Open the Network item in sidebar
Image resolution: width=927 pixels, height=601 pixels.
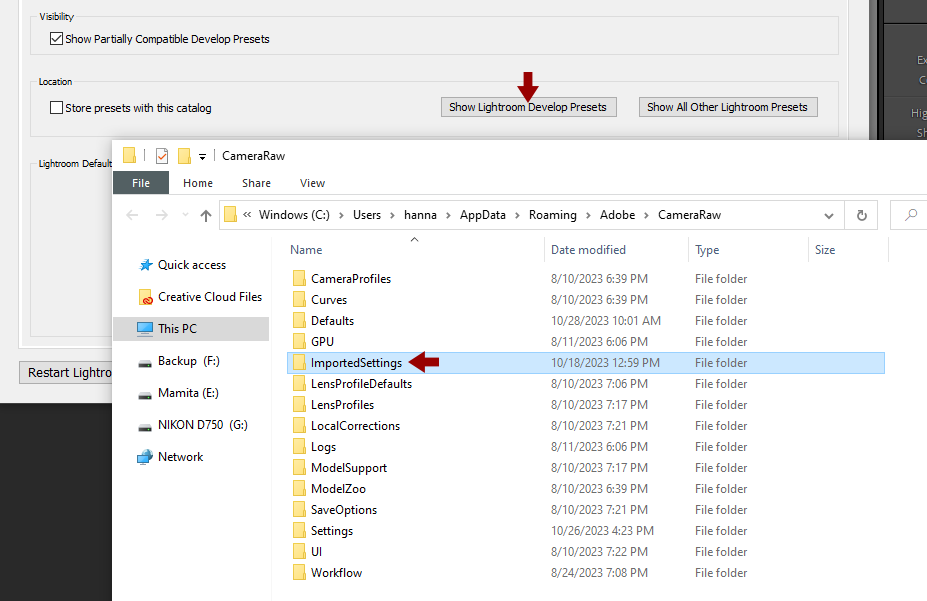[x=180, y=456]
